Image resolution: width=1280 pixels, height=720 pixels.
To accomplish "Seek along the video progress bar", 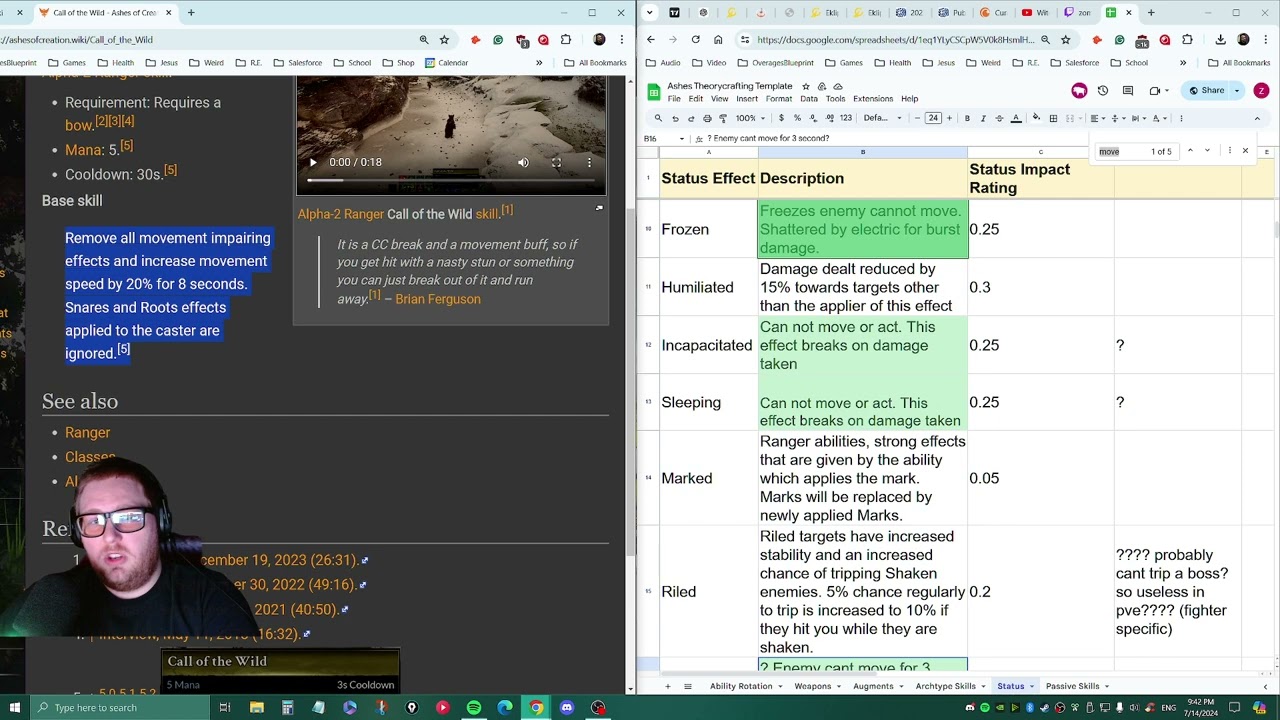I will pyautogui.click(x=450, y=181).
